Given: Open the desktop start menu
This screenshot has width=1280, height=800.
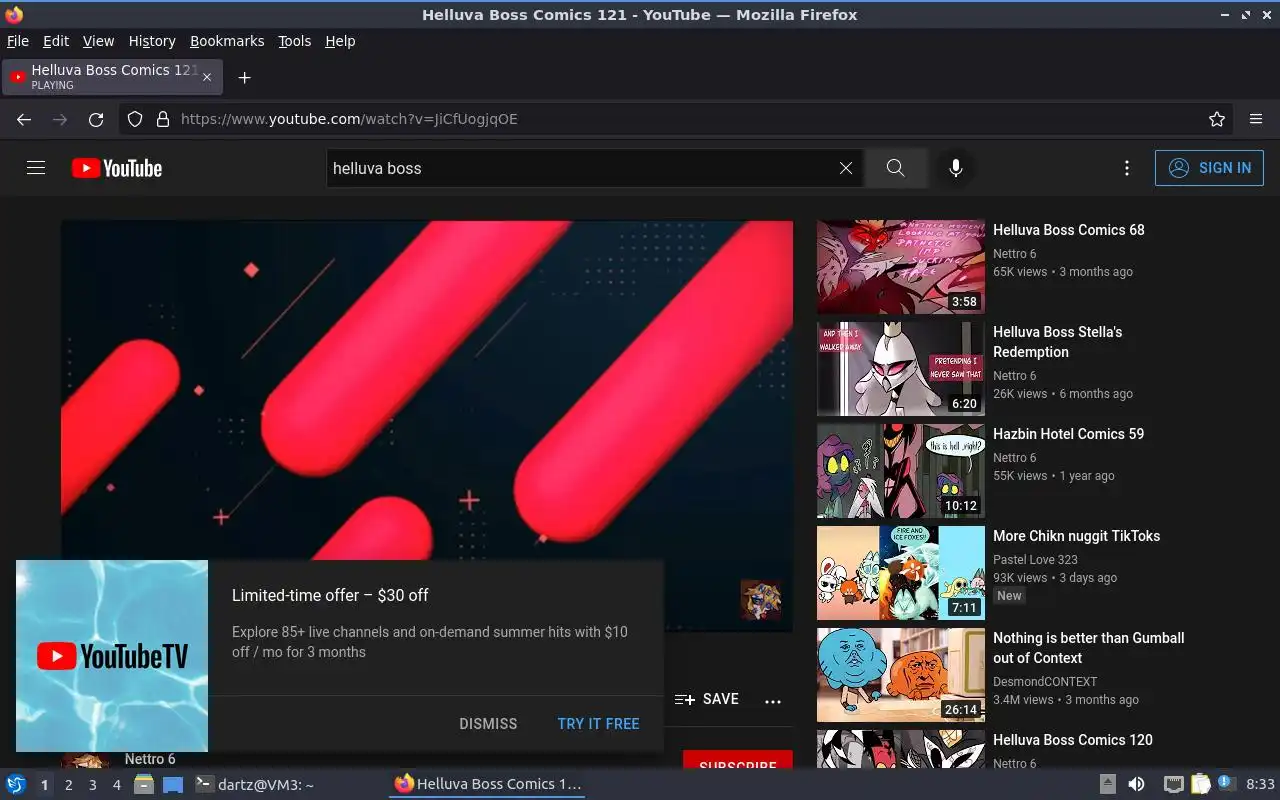Looking at the screenshot, I should (x=16, y=785).
